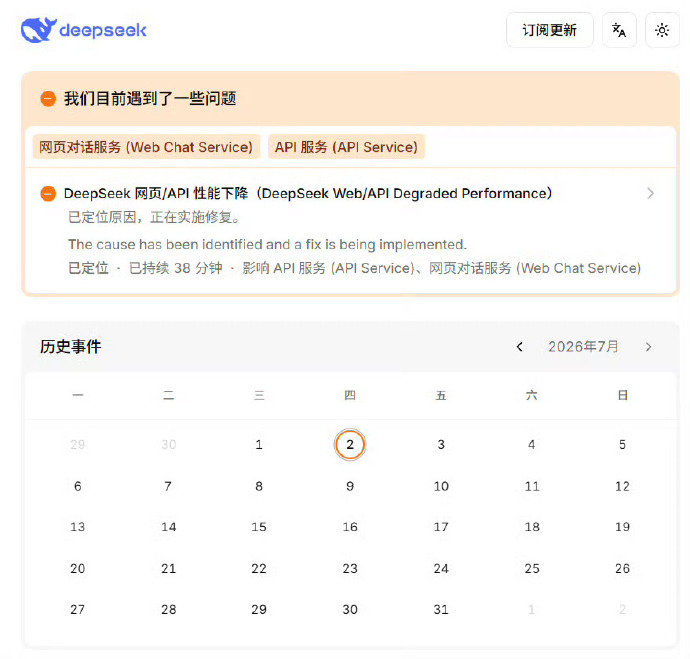
Task: Select highlighted day 2 in July row
Action: click(x=350, y=444)
